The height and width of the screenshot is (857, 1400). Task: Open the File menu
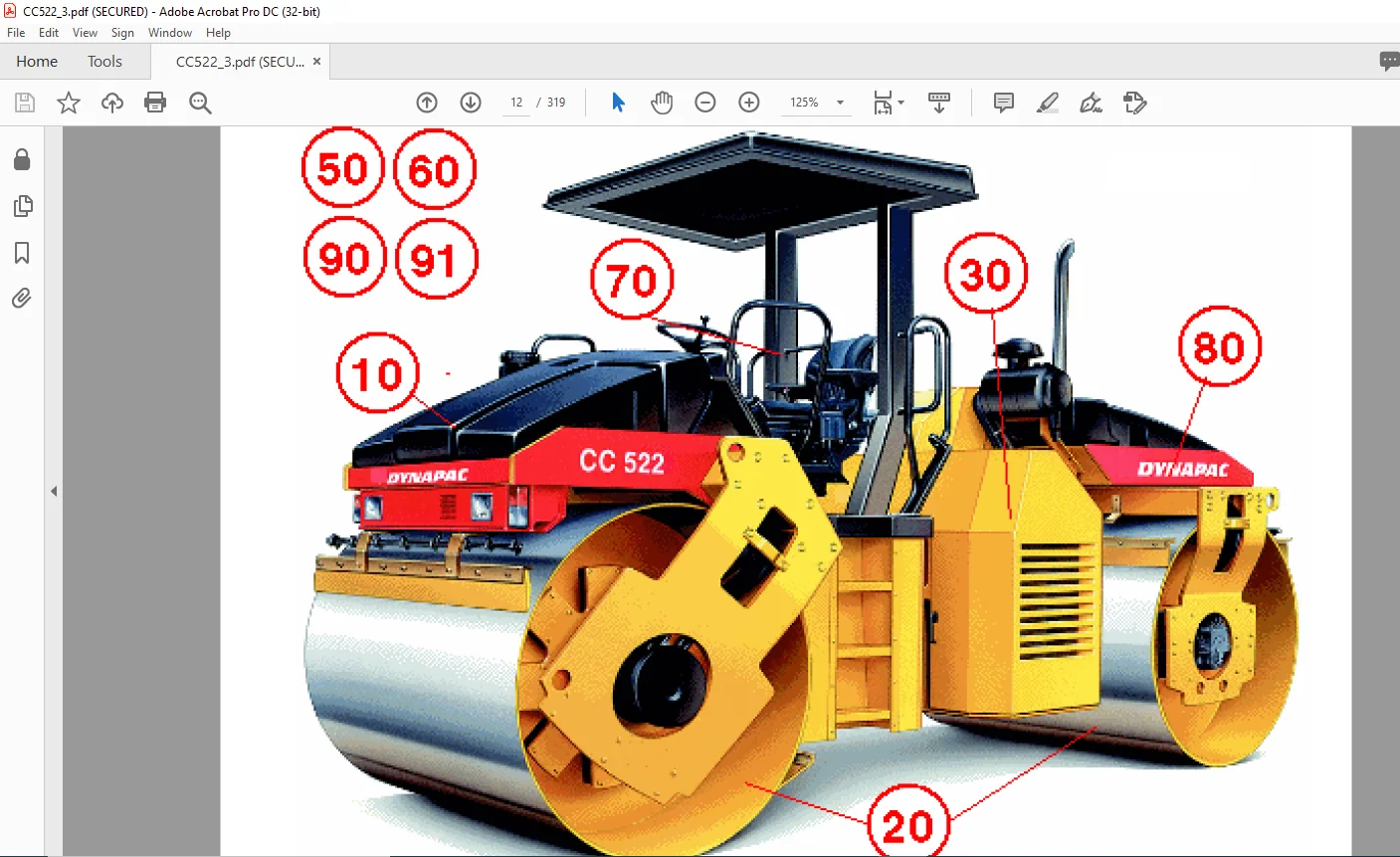click(x=16, y=33)
